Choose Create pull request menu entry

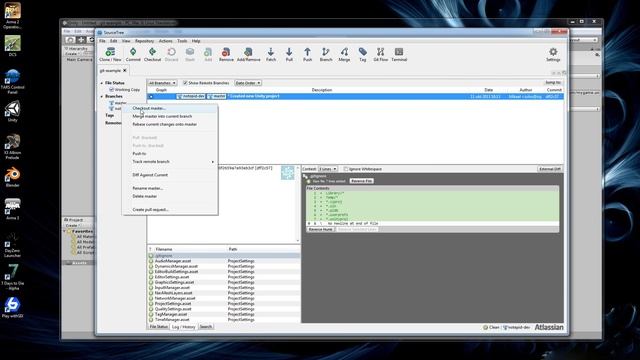[x=170, y=209]
